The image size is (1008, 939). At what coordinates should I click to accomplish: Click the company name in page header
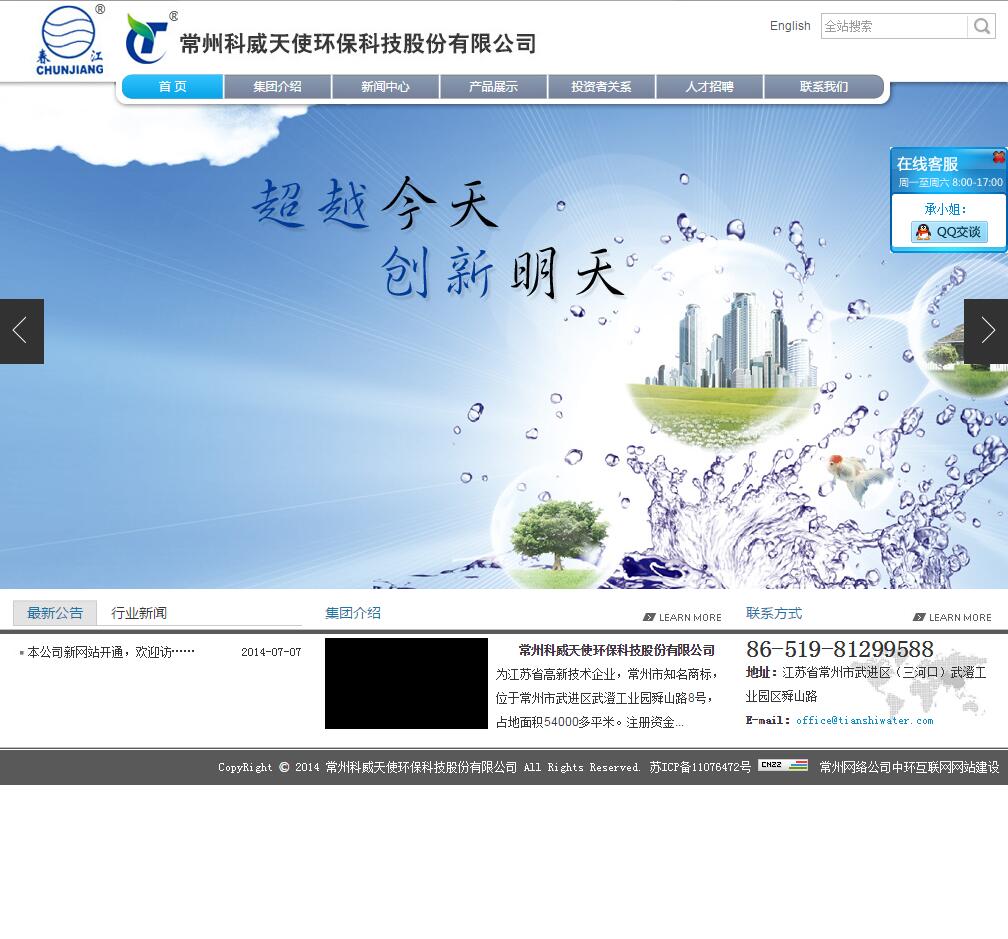358,43
